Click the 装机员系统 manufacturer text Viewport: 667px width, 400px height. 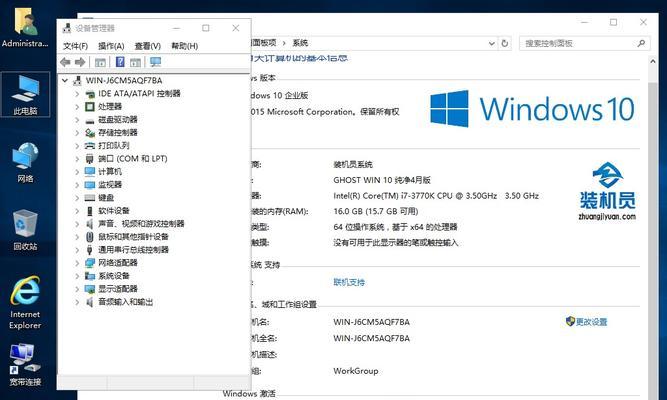coord(353,164)
